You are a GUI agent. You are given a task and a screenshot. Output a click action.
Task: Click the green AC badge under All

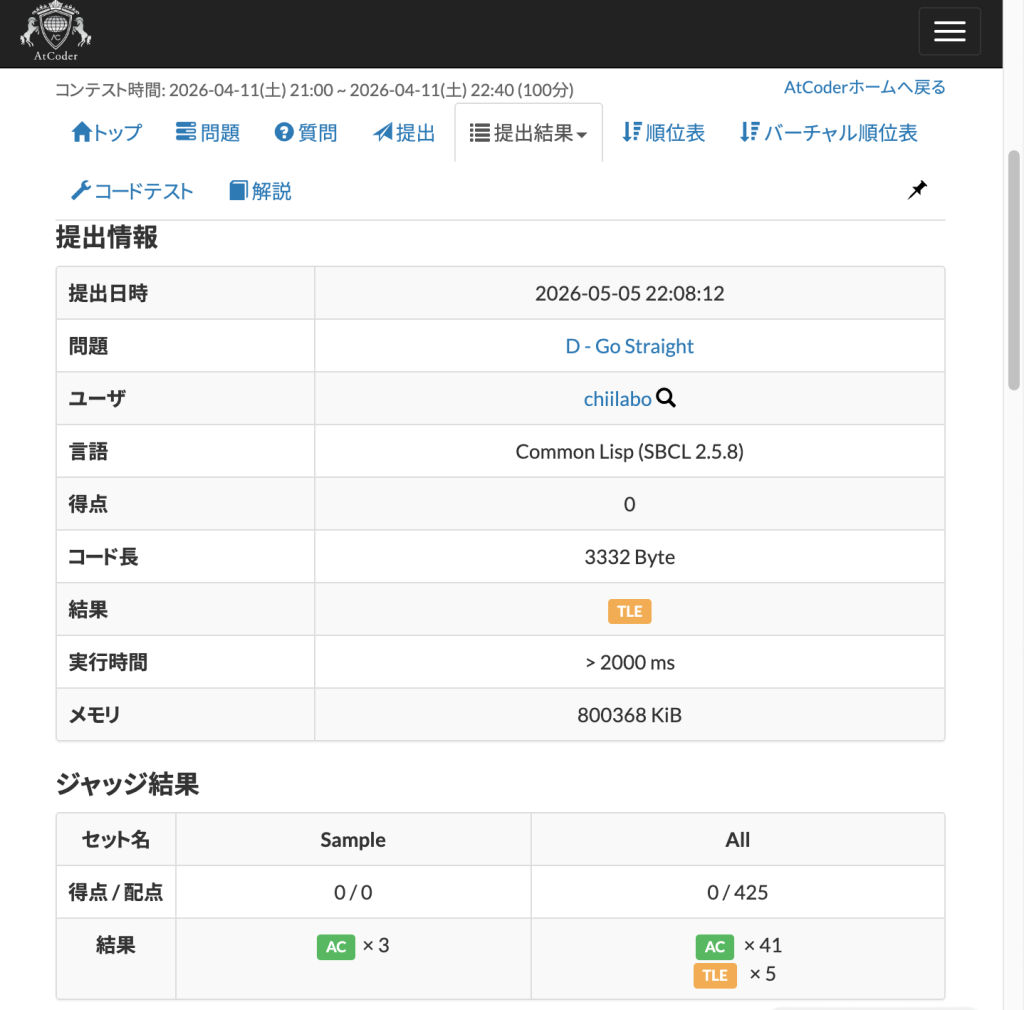point(714,947)
